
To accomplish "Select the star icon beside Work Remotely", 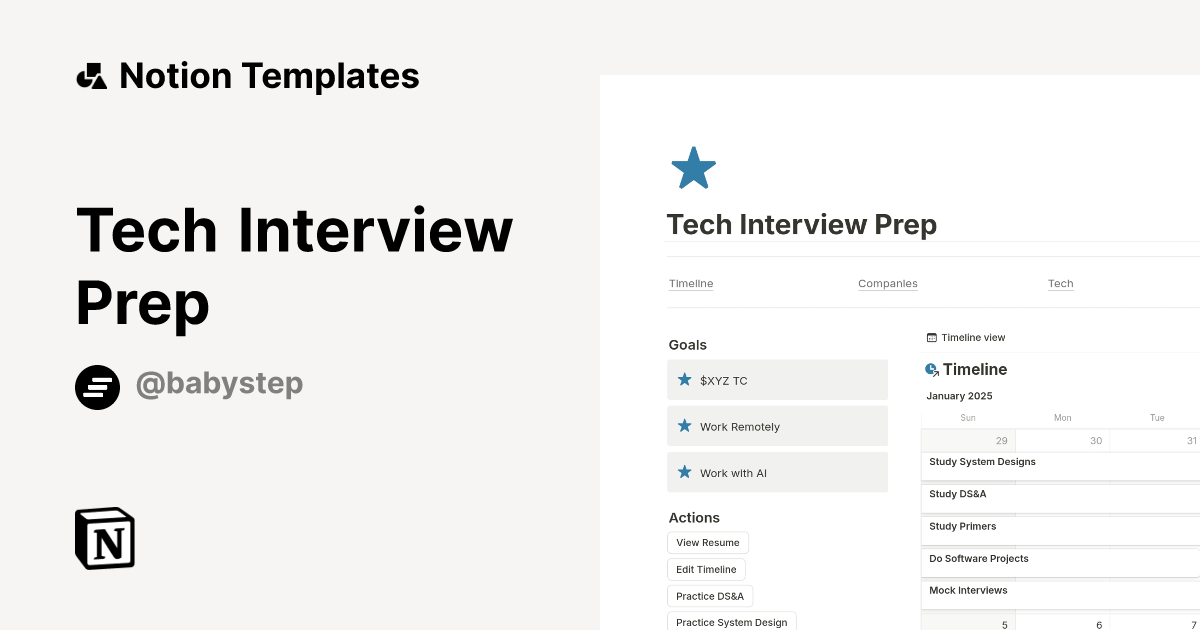I will coord(684,425).
